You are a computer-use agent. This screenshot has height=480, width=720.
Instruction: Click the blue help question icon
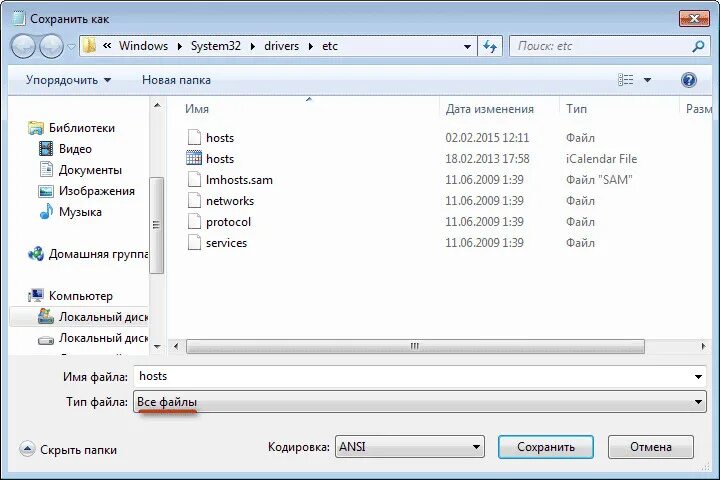689,80
